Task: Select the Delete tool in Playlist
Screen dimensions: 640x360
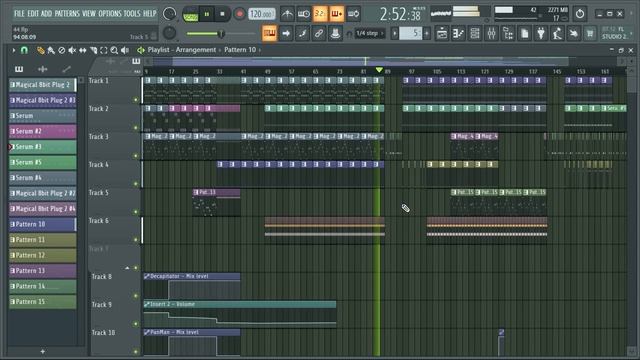Action: click(x=62, y=50)
